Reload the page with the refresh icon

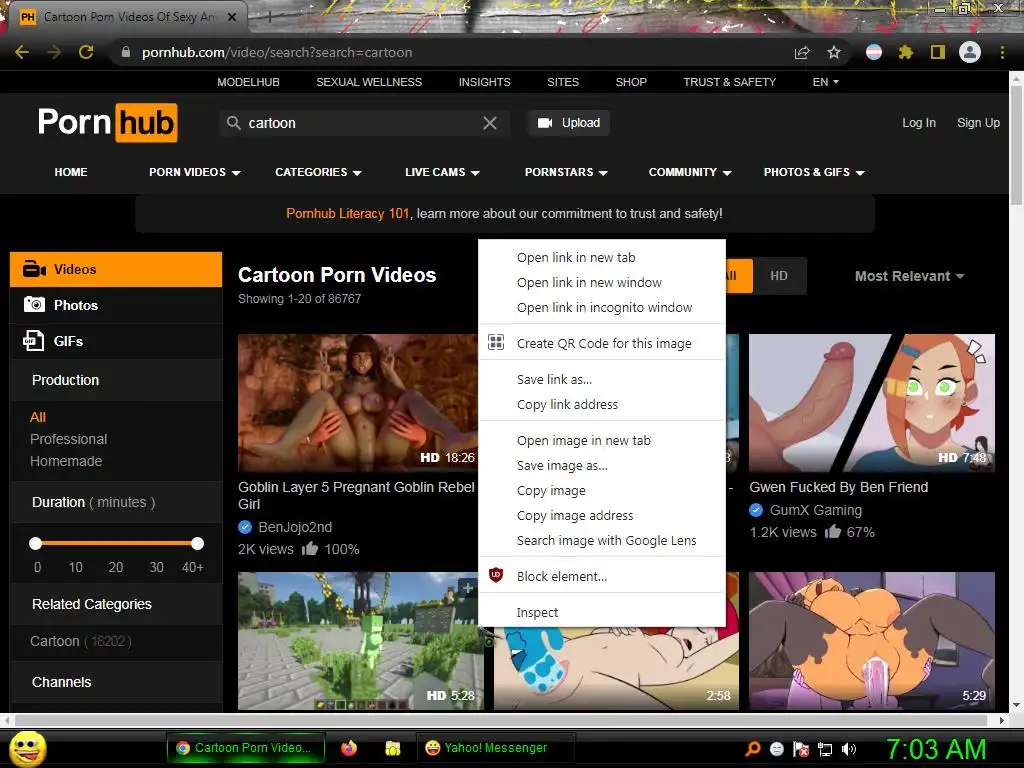click(x=86, y=52)
